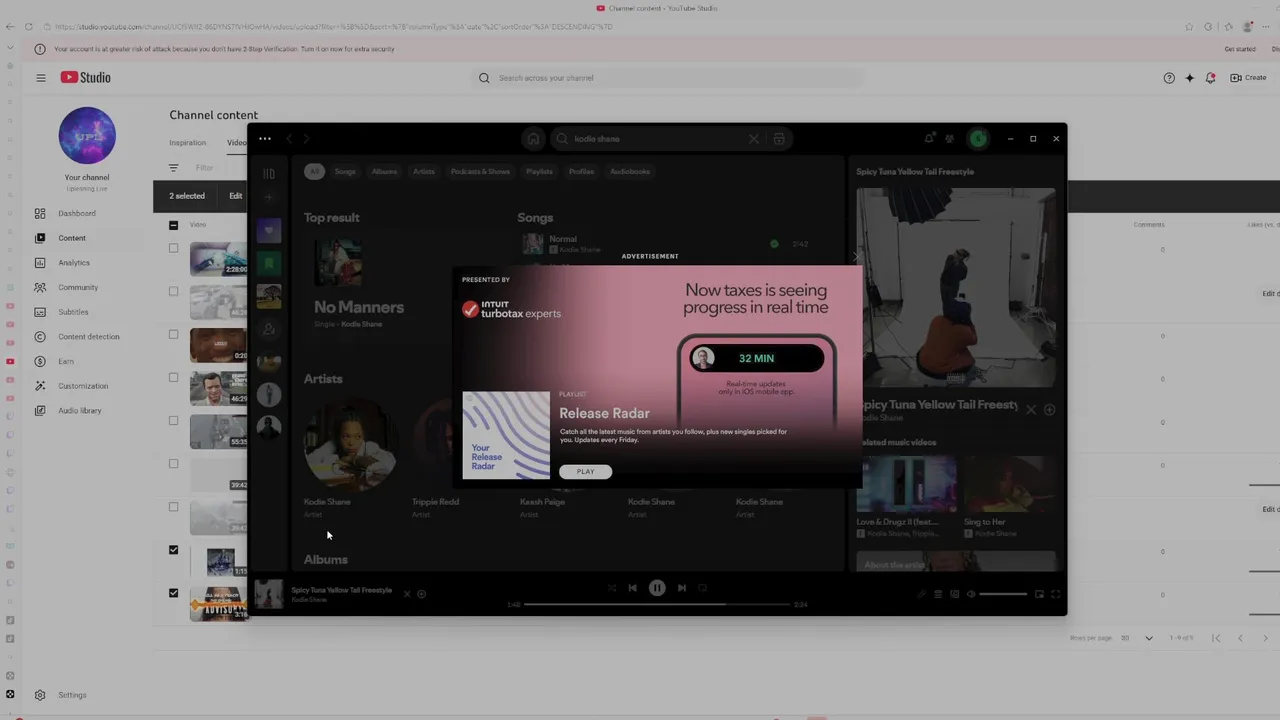This screenshot has height=720, width=1280.
Task: Open the YouTube Studio help icon
Action: pos(1169,78)
